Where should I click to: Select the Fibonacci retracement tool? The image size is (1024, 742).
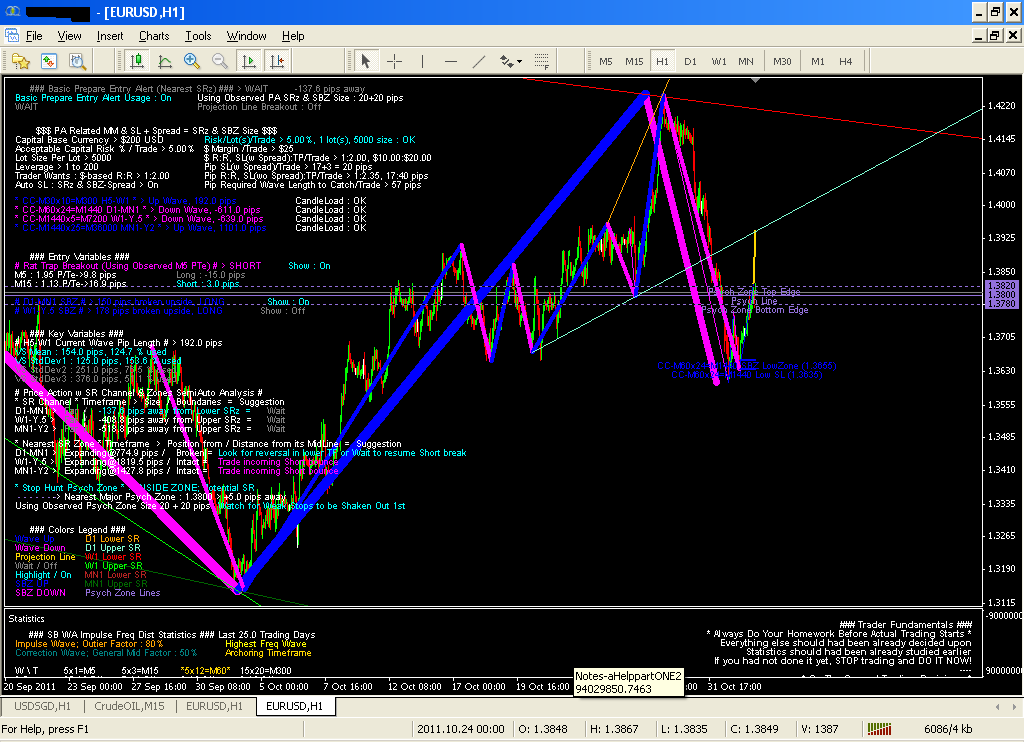(x=541, y=61)
